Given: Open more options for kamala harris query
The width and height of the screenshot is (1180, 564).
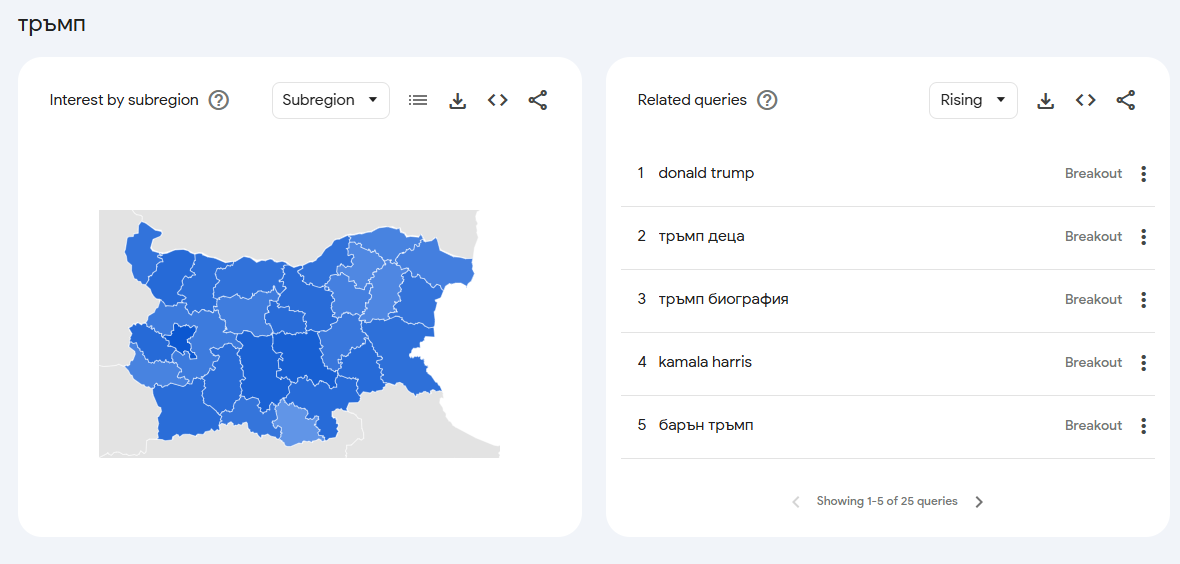Looking at the screenshot, I should tap(1144, 363).
